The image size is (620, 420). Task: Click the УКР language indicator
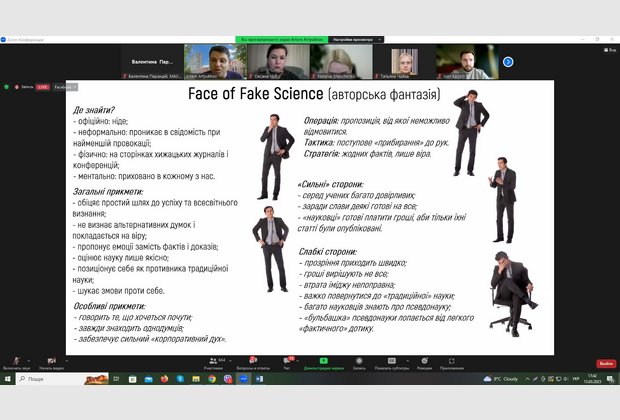[576, 379]
